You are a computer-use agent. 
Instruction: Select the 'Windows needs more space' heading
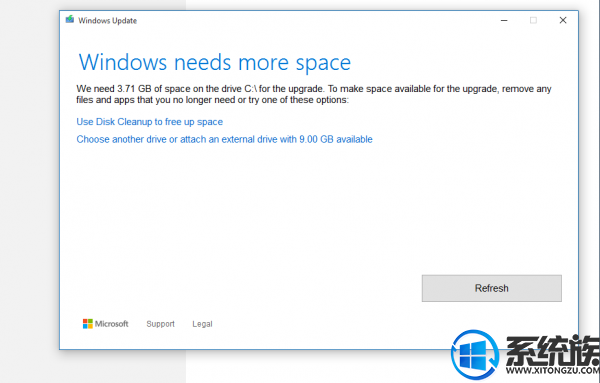coord(215,62)
